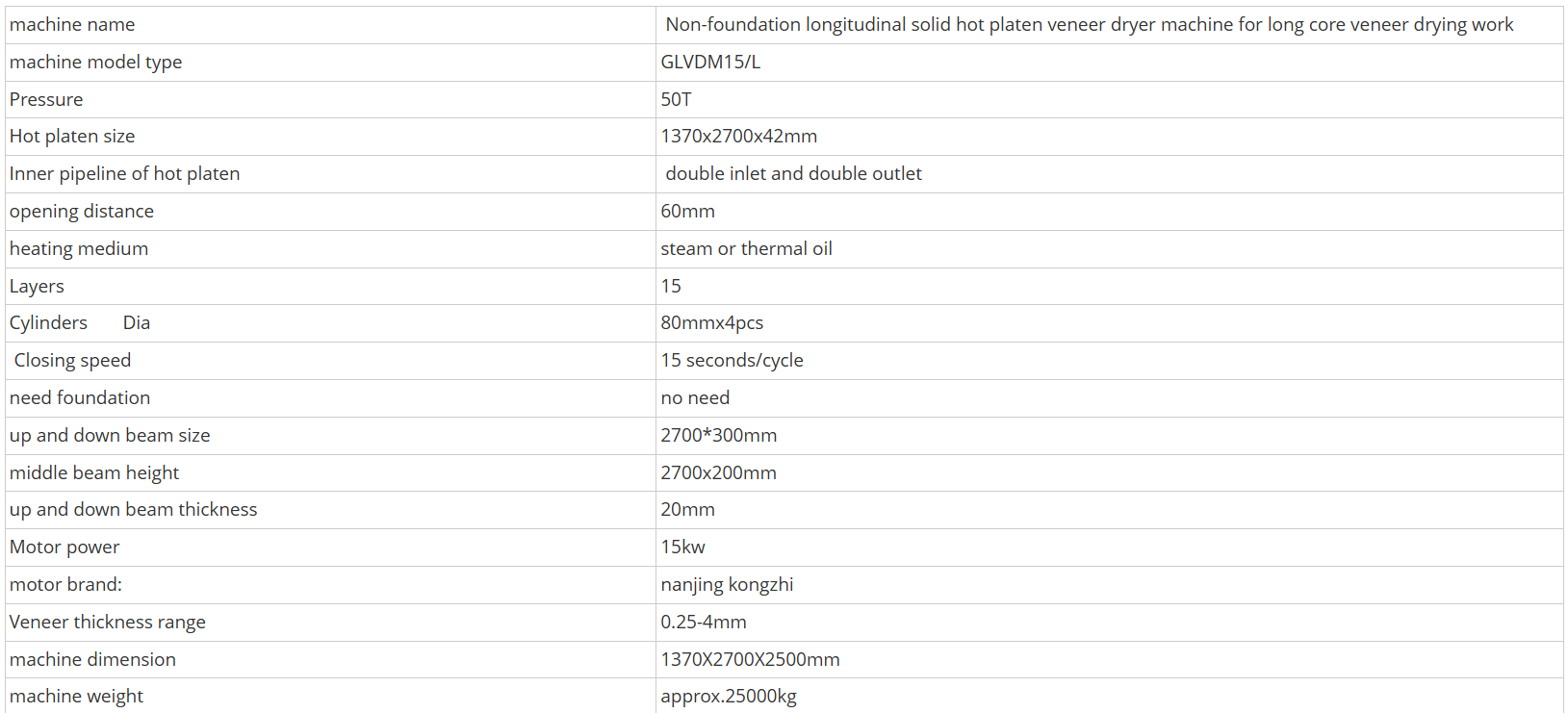1568x713 pixels.
Task: Click the 50T pressure value
Action: pos(676,100)
